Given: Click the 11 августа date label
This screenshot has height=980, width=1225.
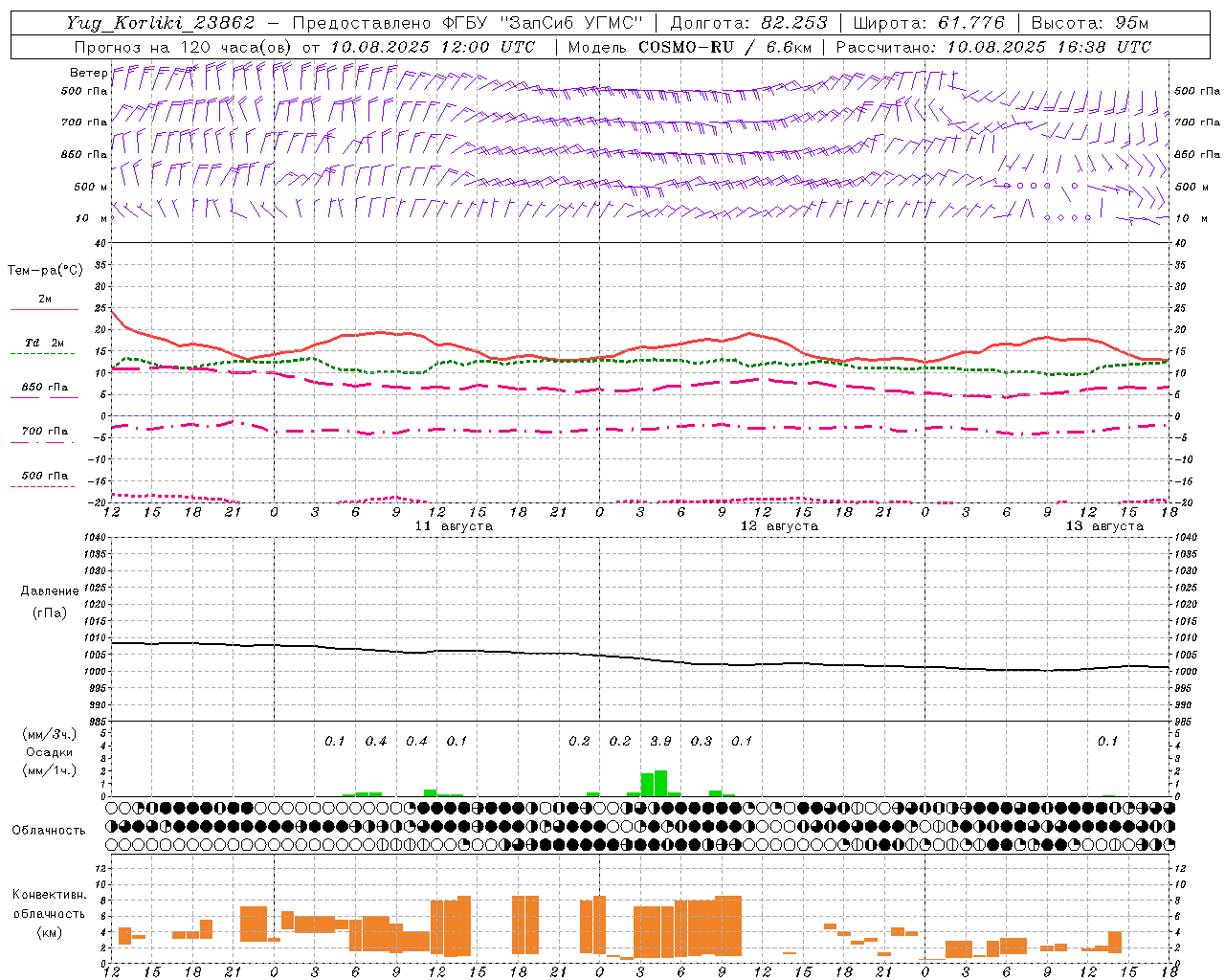Looking at the screenshot, I should click(x=454, y=526).
